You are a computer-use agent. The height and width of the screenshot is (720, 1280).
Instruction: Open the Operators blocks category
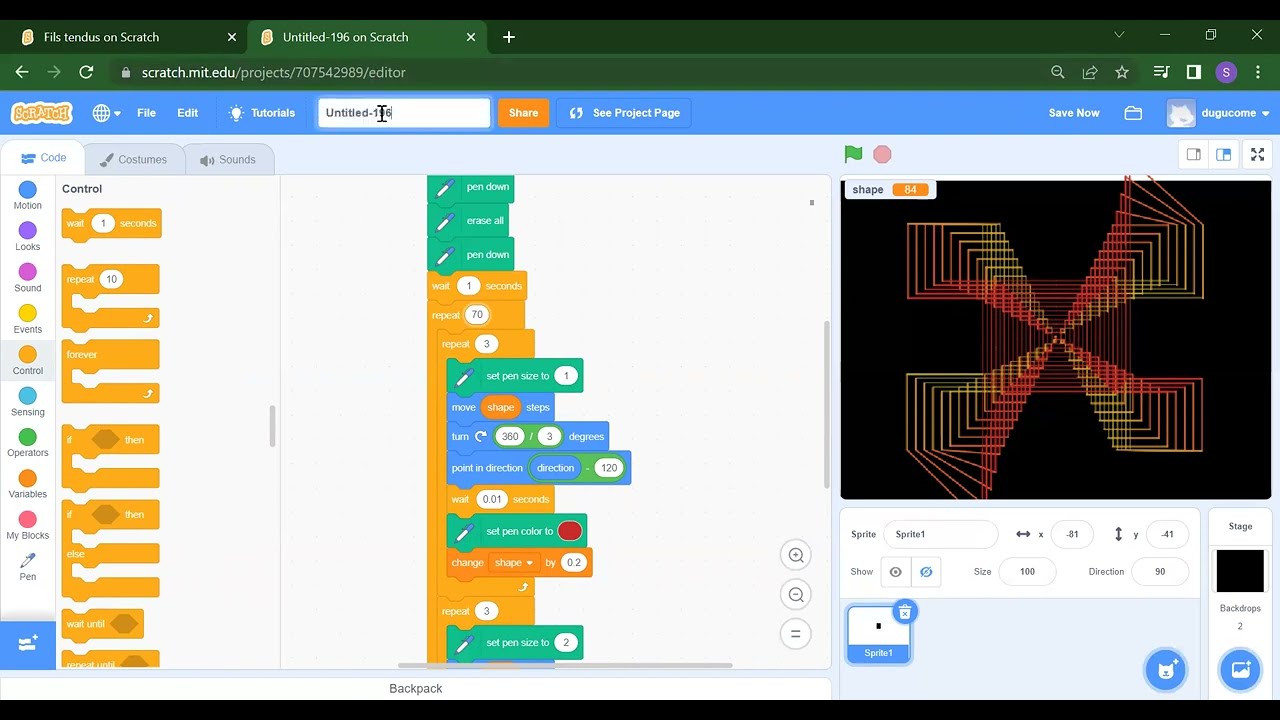click(x=28, y=443)
